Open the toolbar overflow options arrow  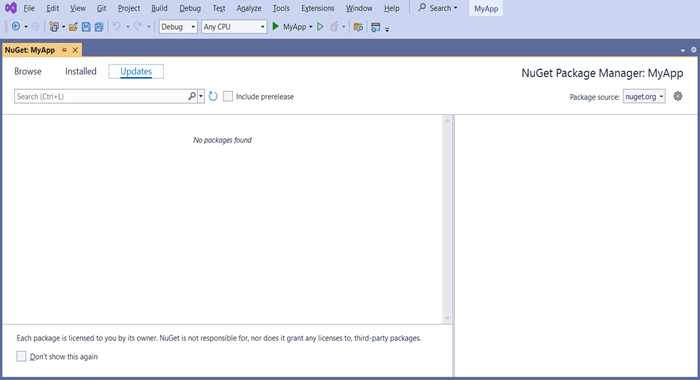pos(387,29)
